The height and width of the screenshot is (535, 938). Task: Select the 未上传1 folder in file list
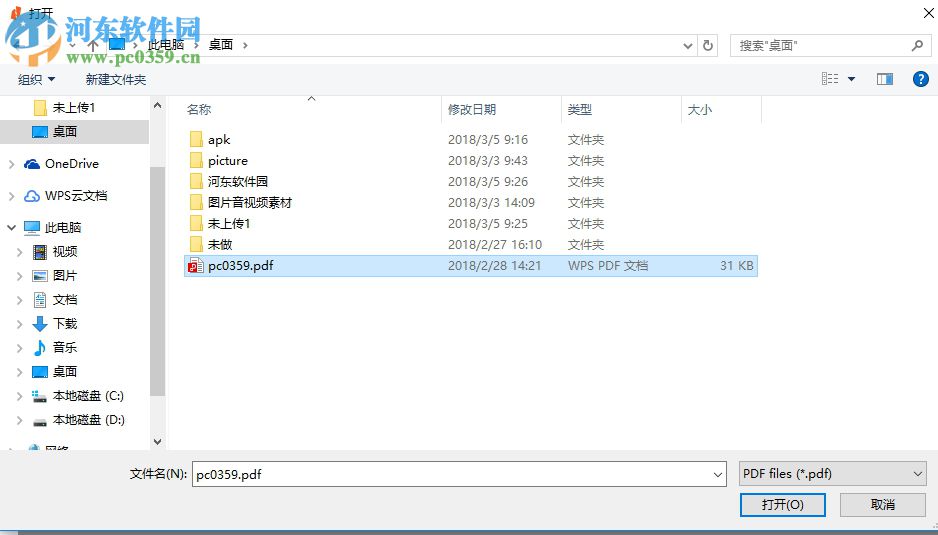(471, 224)
